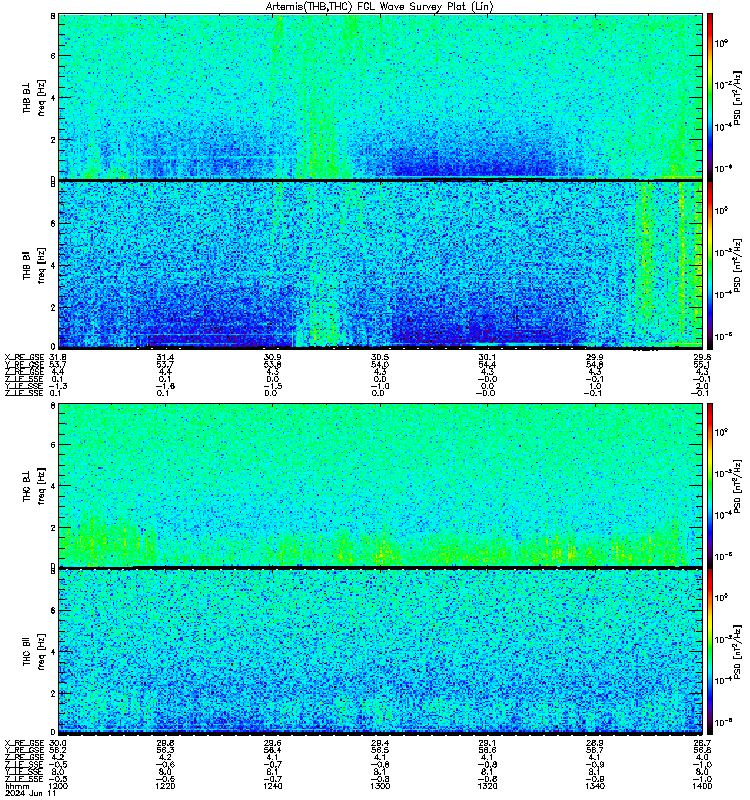Click the THC X_RE_GSE value 29.6

pyautogui.click(x=272, y=743)
